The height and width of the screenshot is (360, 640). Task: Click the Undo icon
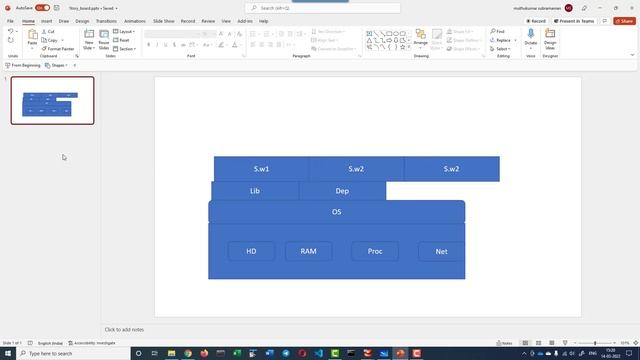[11, 31]
